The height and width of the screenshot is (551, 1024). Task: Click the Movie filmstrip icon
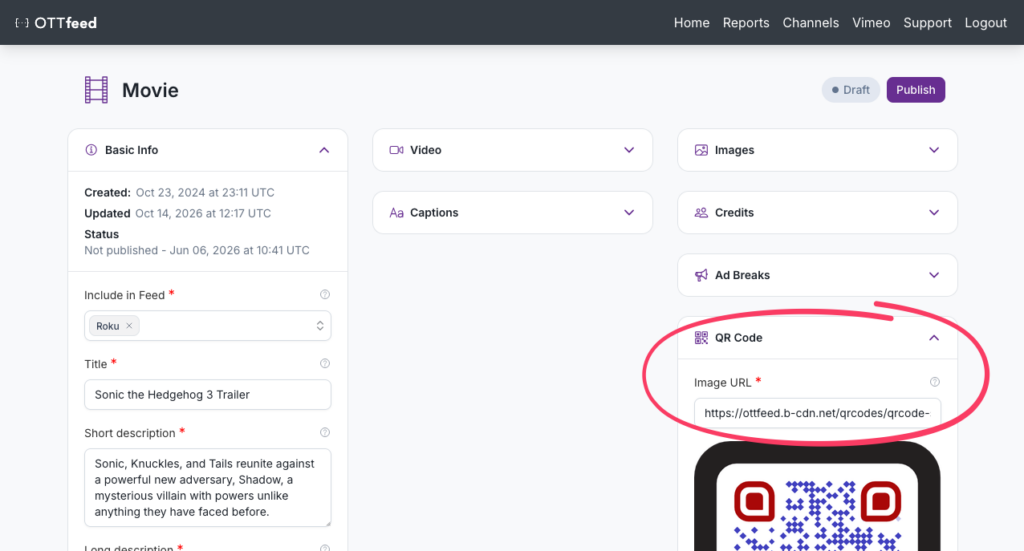tap(96, 90)
